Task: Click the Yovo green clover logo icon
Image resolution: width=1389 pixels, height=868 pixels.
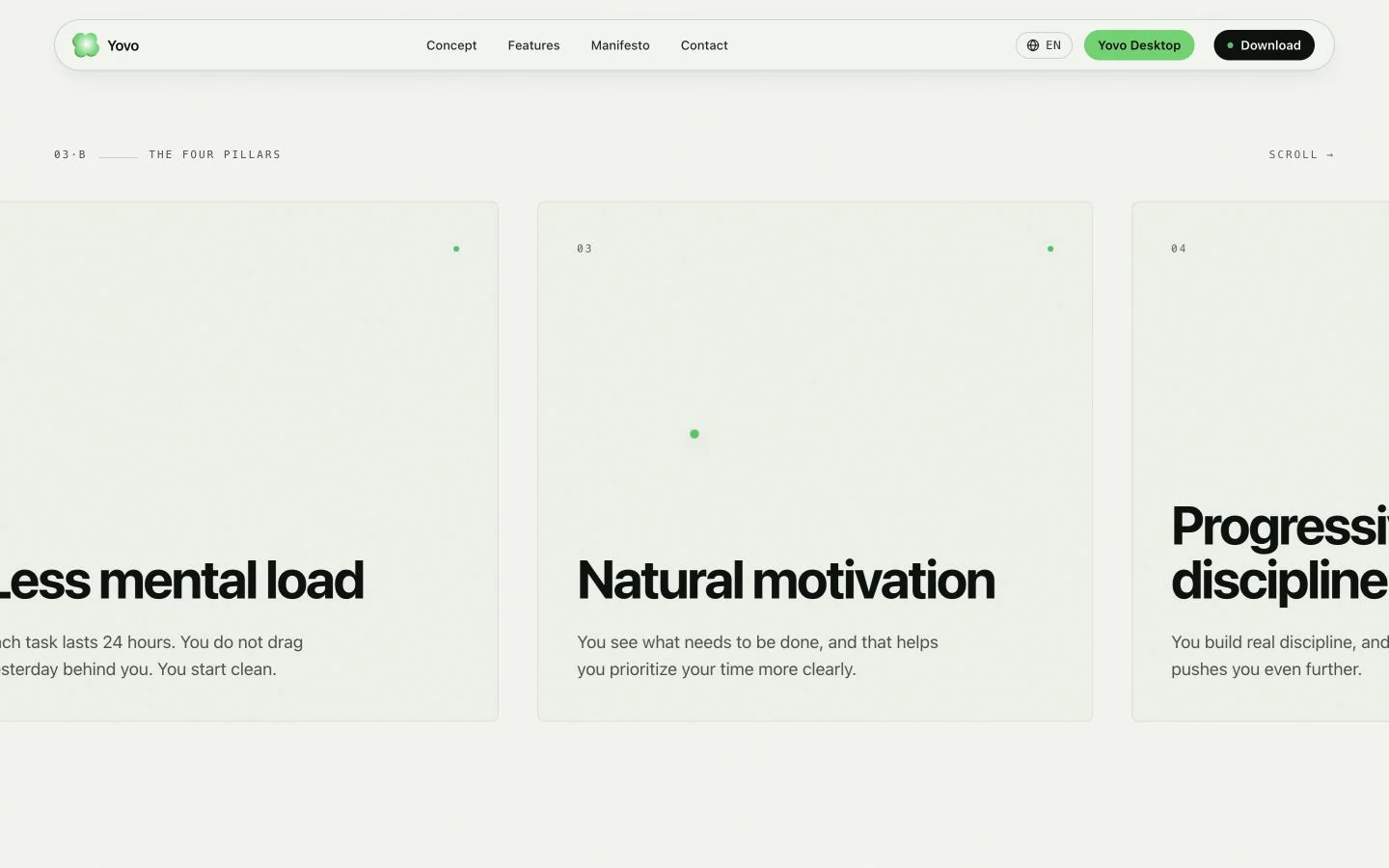Action: [86, 45]
